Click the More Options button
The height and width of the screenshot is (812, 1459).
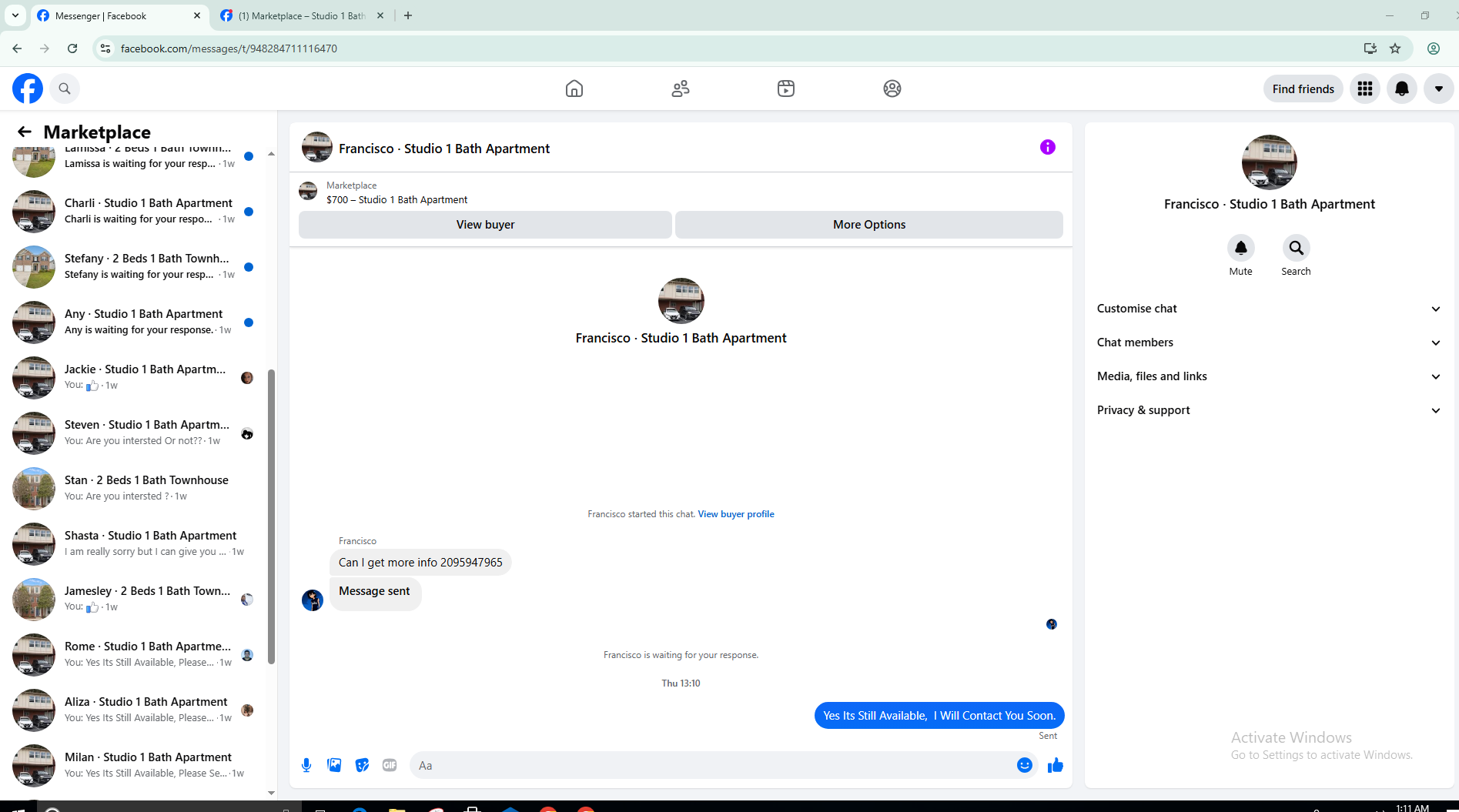pyautogui.click(x=869, y=225)
